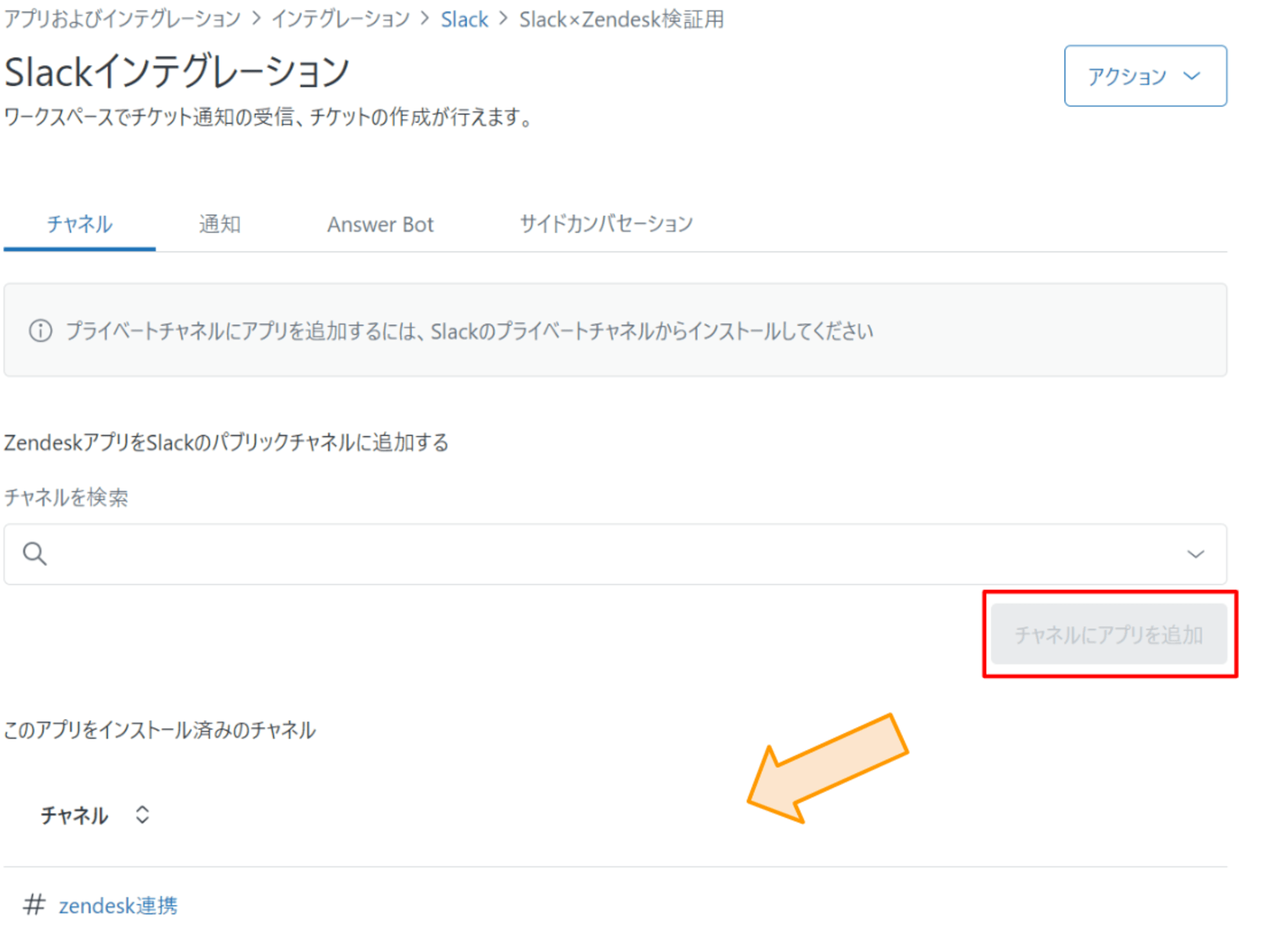
Task: Click the チャネルを検索 label
Action: [x=66, y=497]
